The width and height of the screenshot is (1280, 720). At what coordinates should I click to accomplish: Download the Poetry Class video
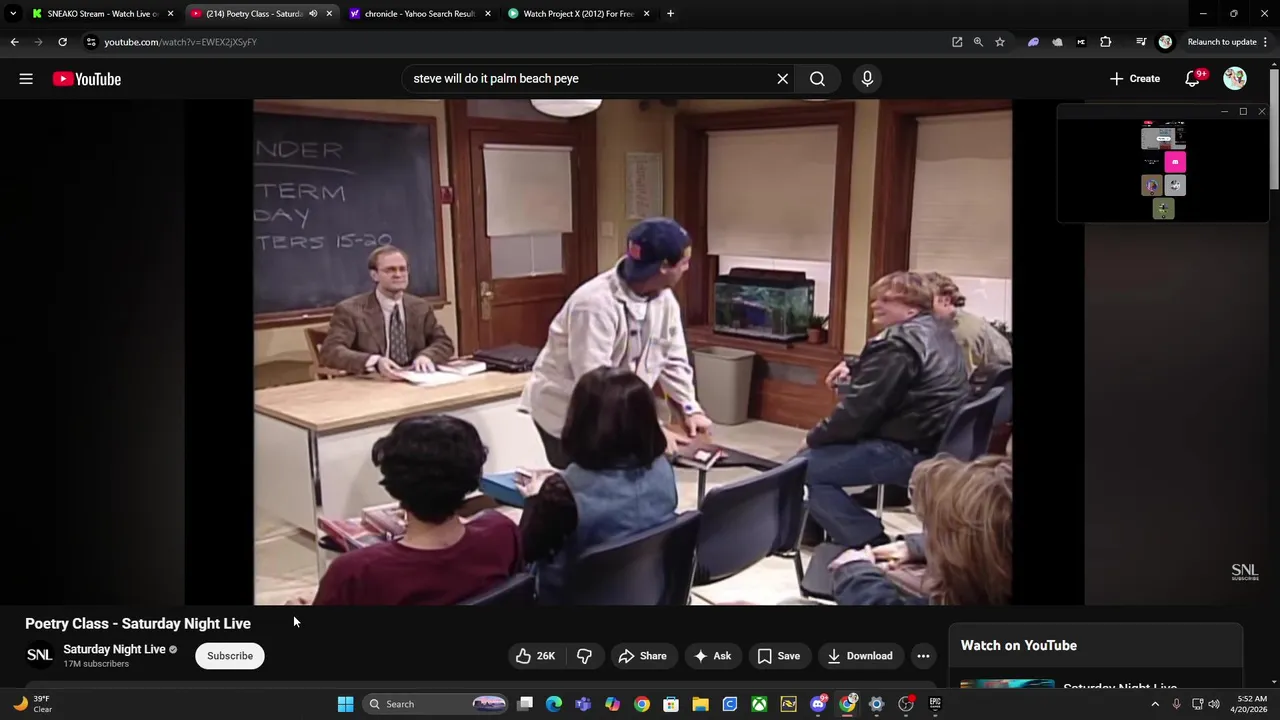pos(860,656)
